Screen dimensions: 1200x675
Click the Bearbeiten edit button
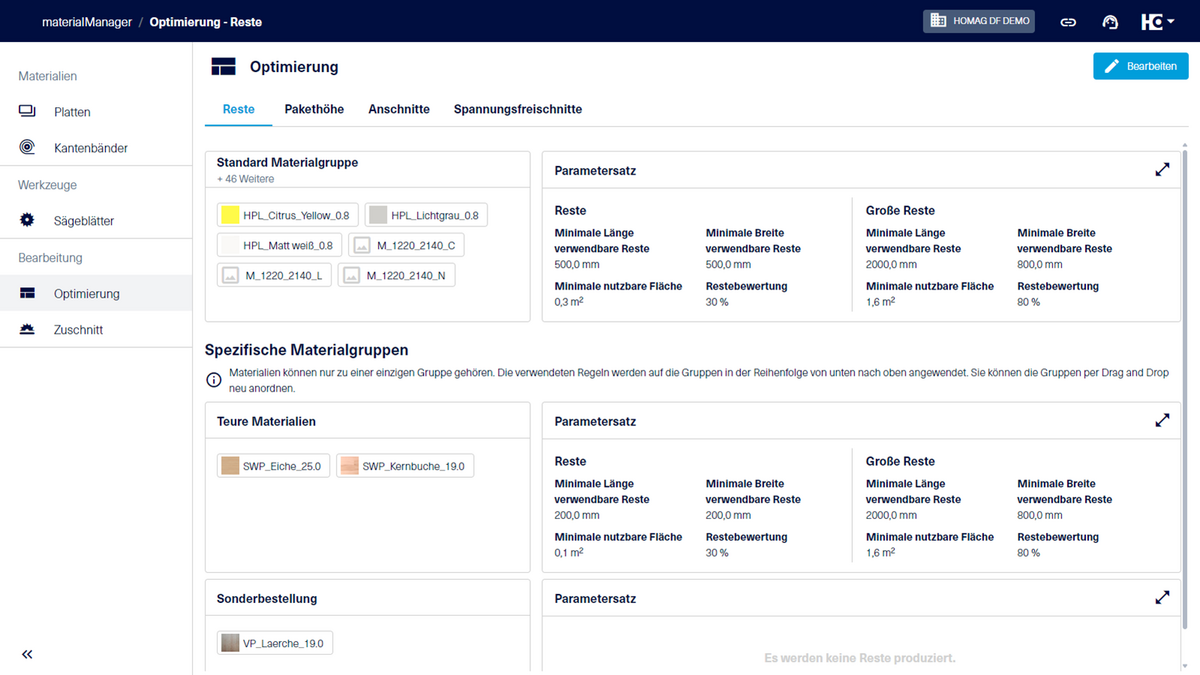pyautogui.click(x=1140, y=67)
